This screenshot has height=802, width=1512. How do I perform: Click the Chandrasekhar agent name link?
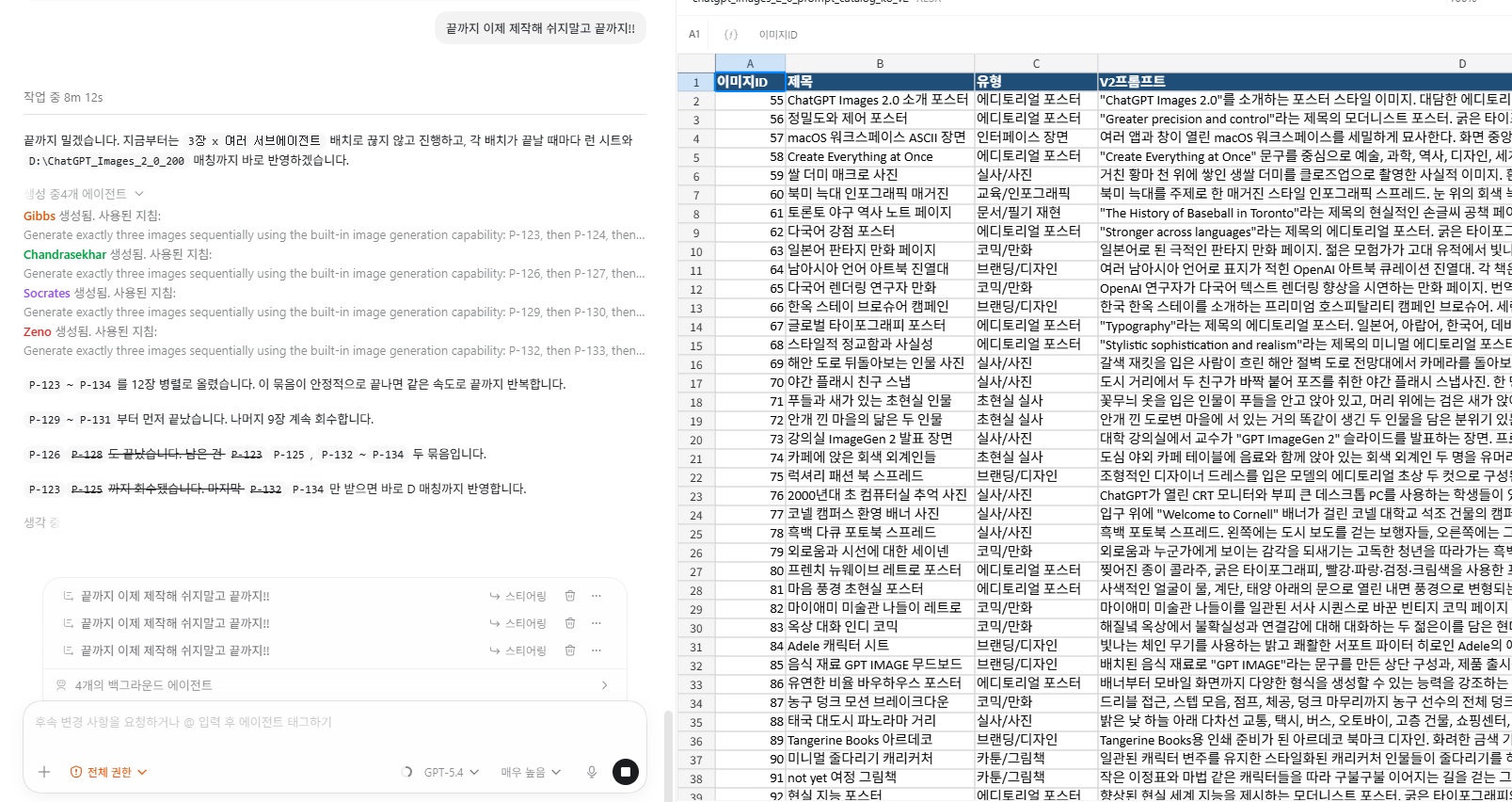coord(65,254)
